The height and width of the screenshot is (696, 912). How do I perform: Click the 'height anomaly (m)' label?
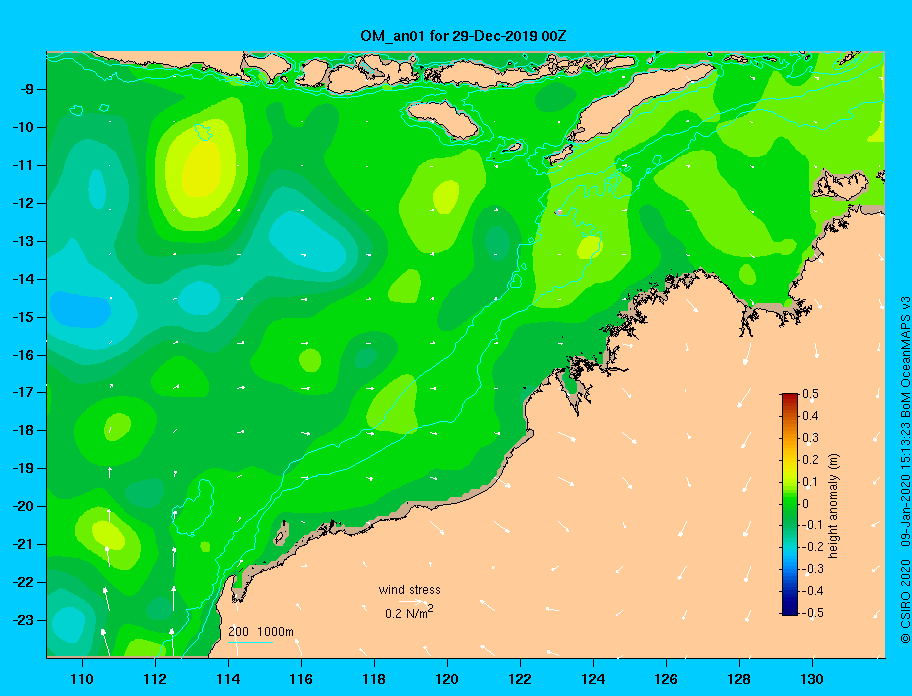click(x=833, y=506)
